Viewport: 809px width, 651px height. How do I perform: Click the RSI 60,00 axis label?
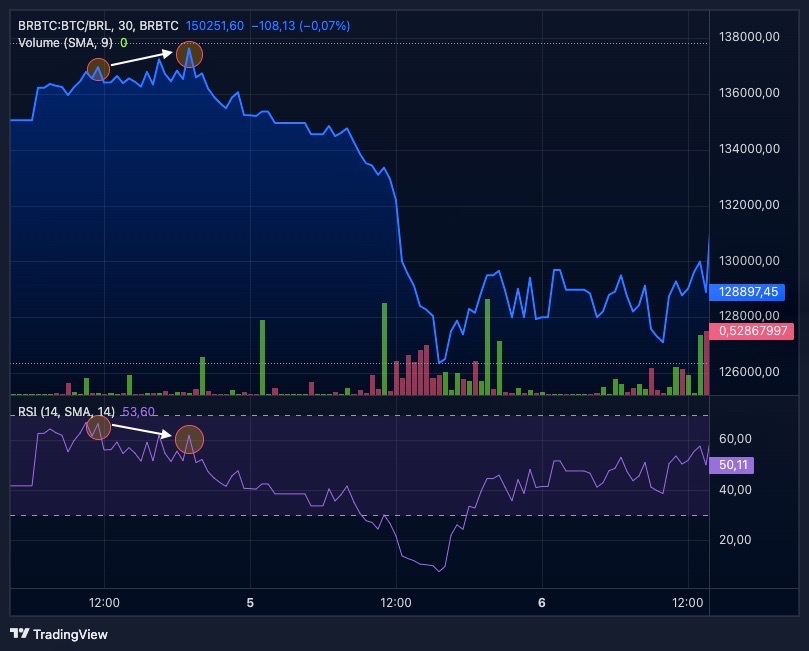coord(735,439)
